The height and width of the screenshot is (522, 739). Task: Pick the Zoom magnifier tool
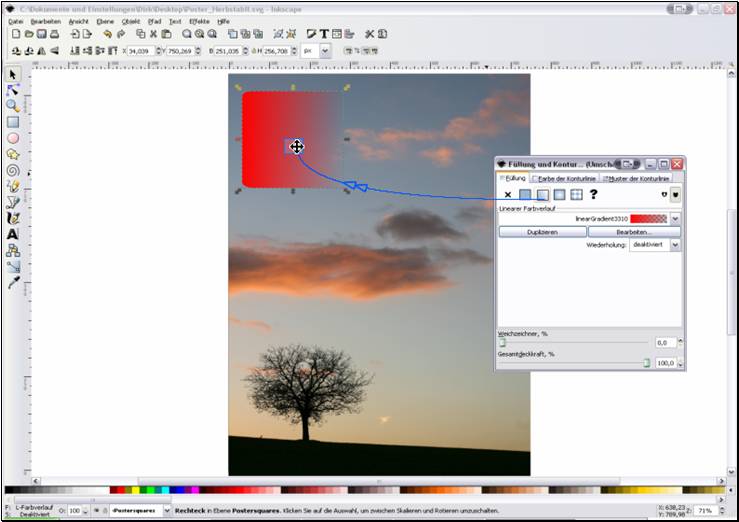click(x=13, y=106)
